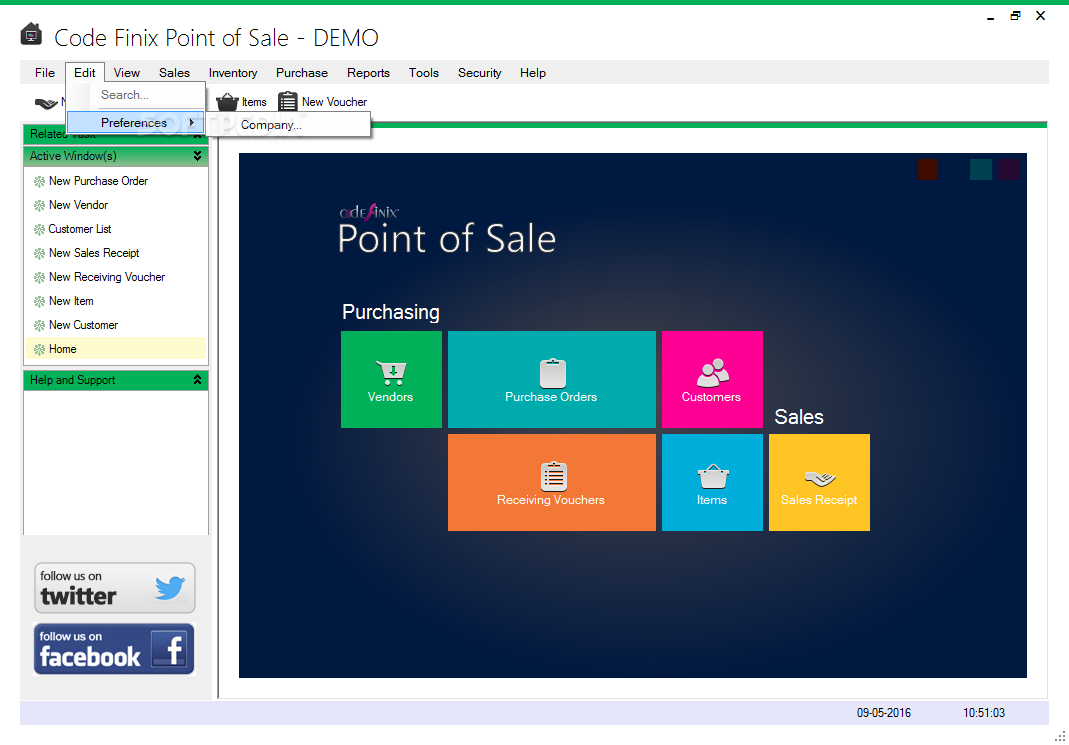Restore down the application window
Viewport: 1069px width, 745px height.
click(1015, 16)
